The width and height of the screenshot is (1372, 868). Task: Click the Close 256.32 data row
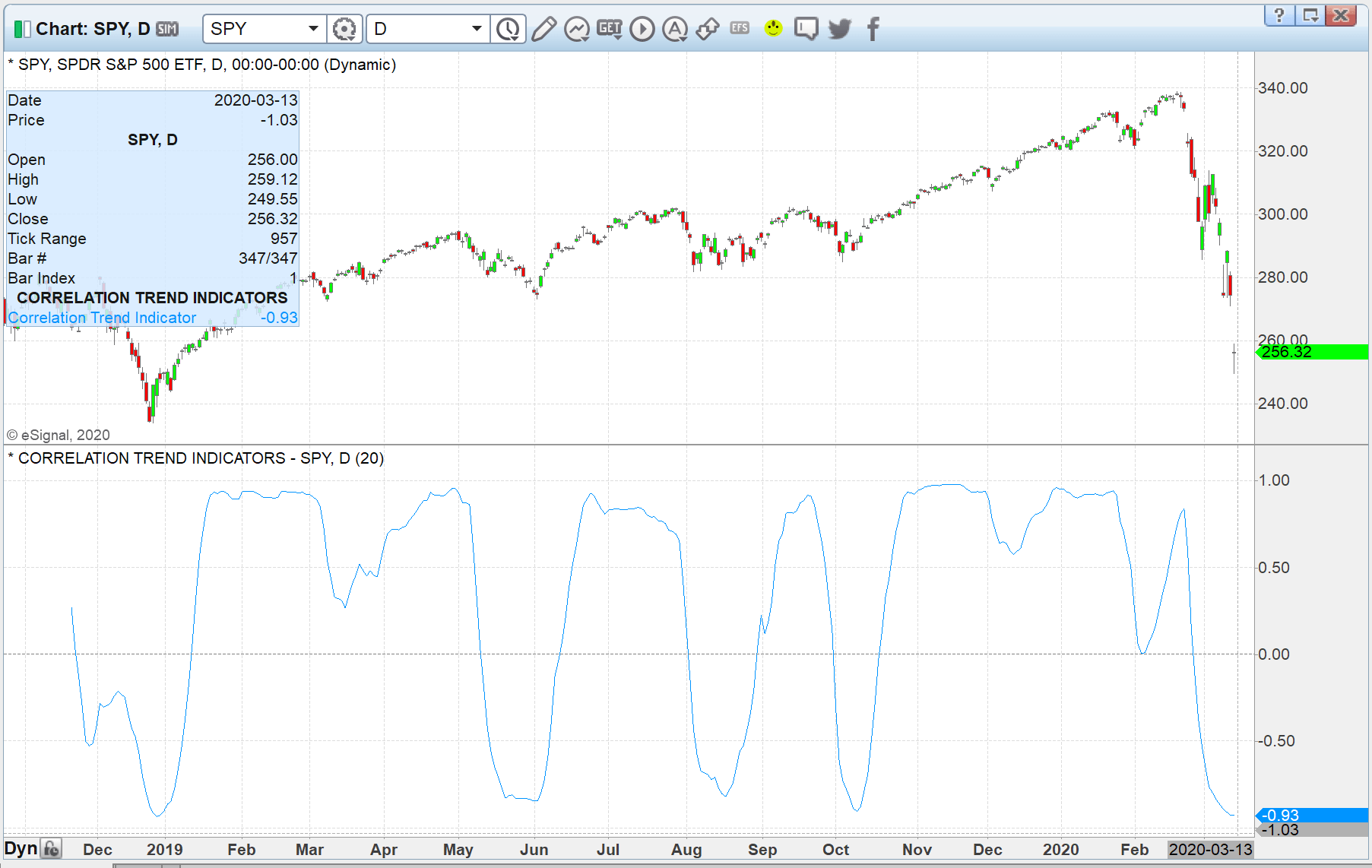click(152, 219)
